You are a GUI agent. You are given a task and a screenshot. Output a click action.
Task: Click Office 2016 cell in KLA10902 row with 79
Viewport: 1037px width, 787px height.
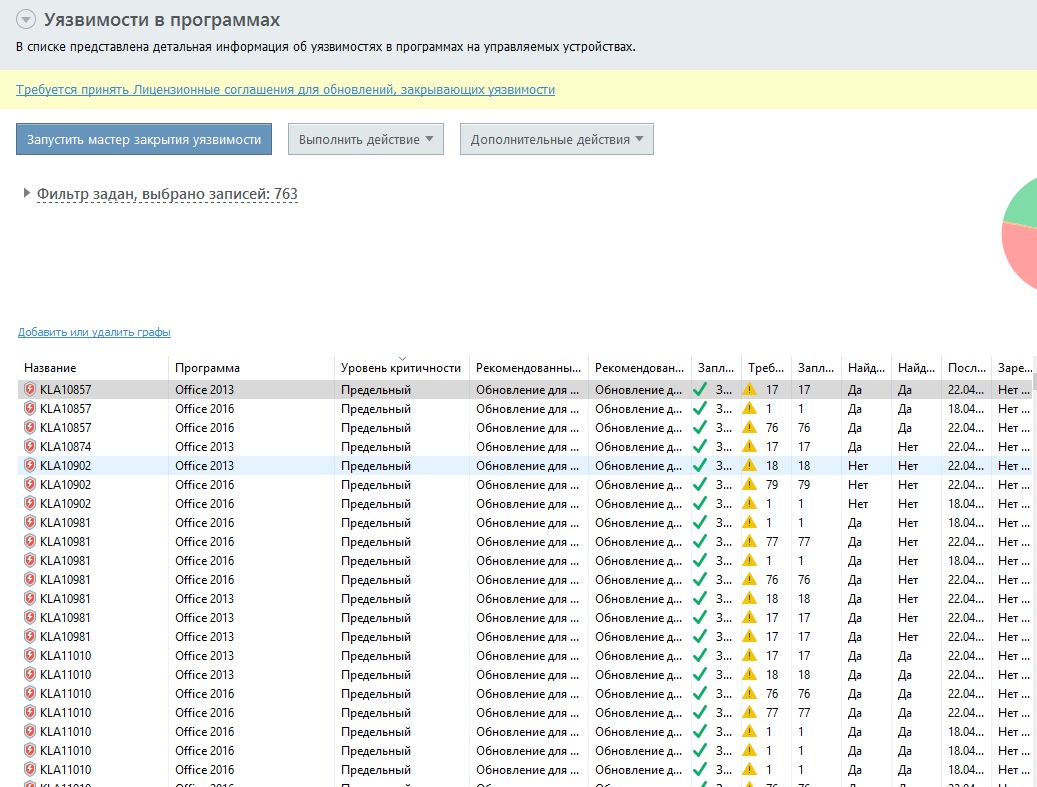(204, 485)
